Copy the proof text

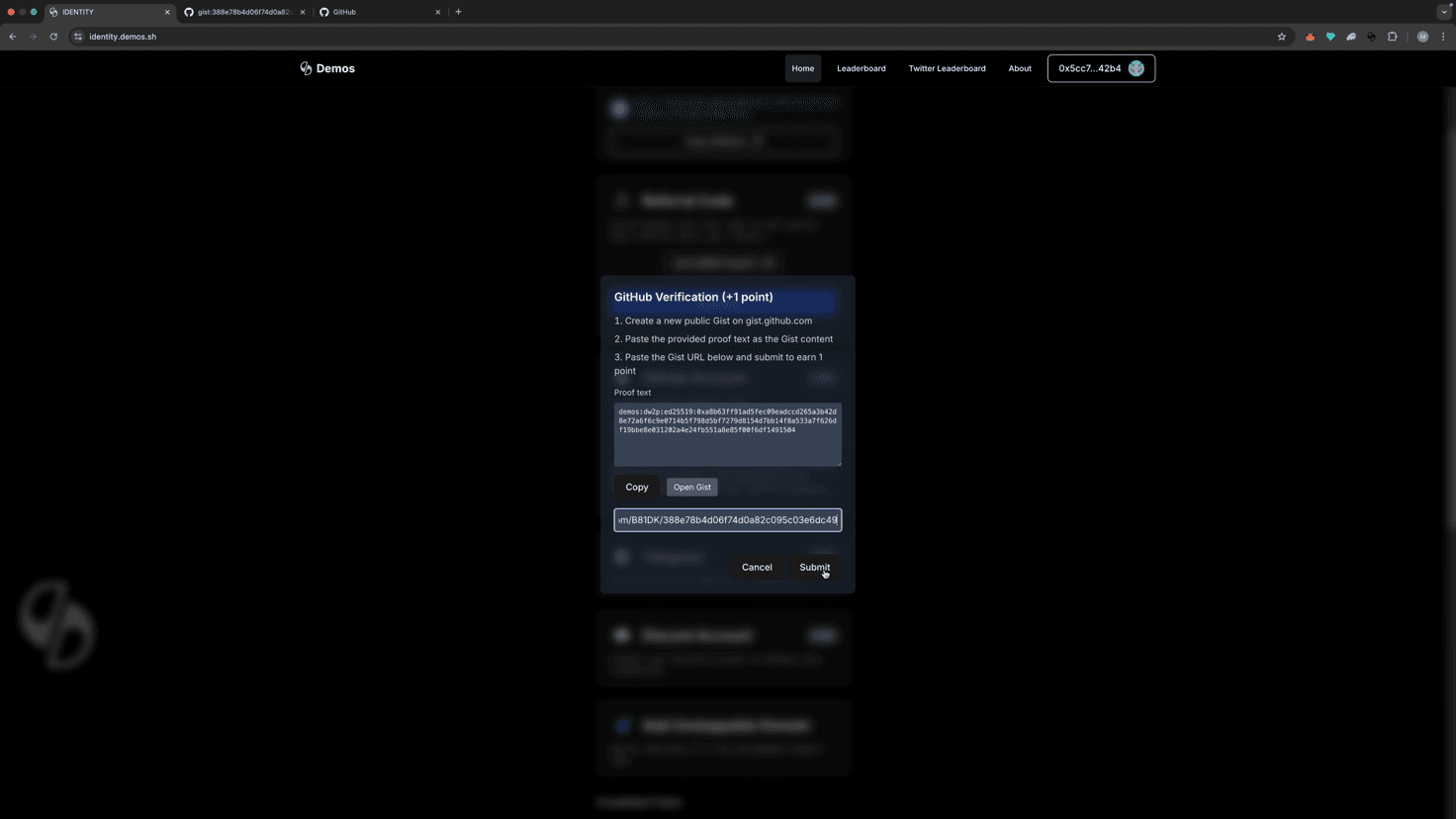pos(637,487)
